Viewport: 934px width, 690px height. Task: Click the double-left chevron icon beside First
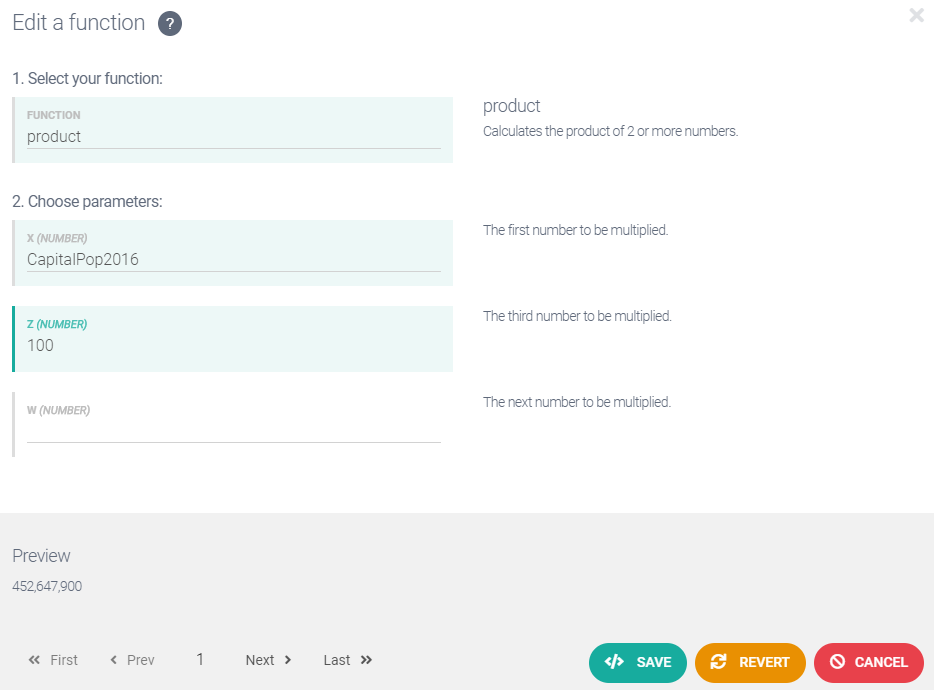[x=35, y=660]
